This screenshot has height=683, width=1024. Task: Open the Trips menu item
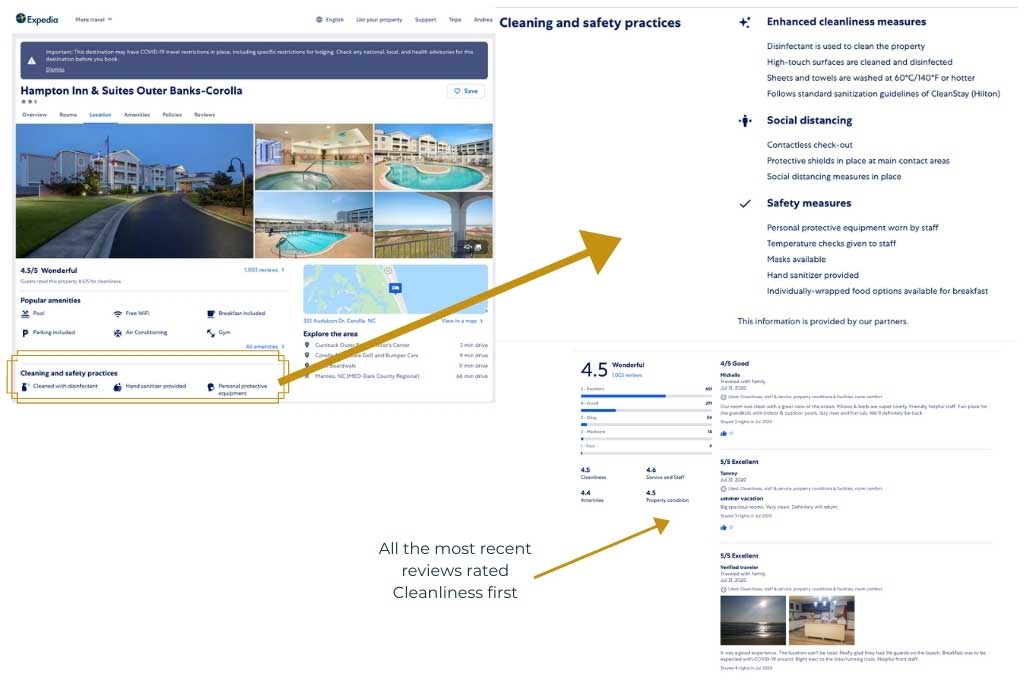click(x=455, y=20)
